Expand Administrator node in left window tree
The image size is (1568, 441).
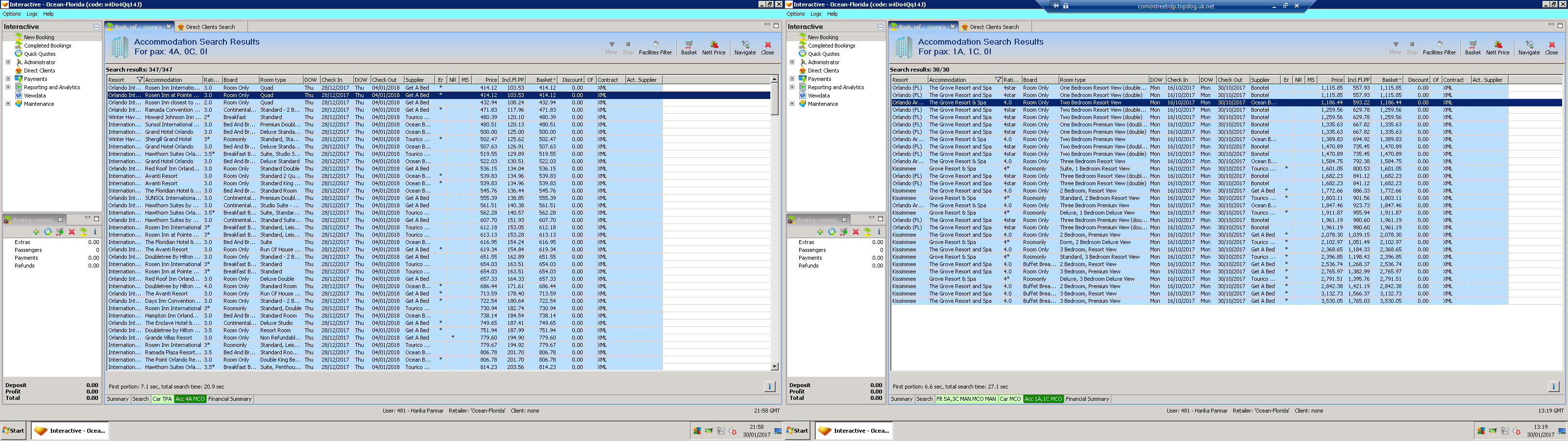point(8,62)
